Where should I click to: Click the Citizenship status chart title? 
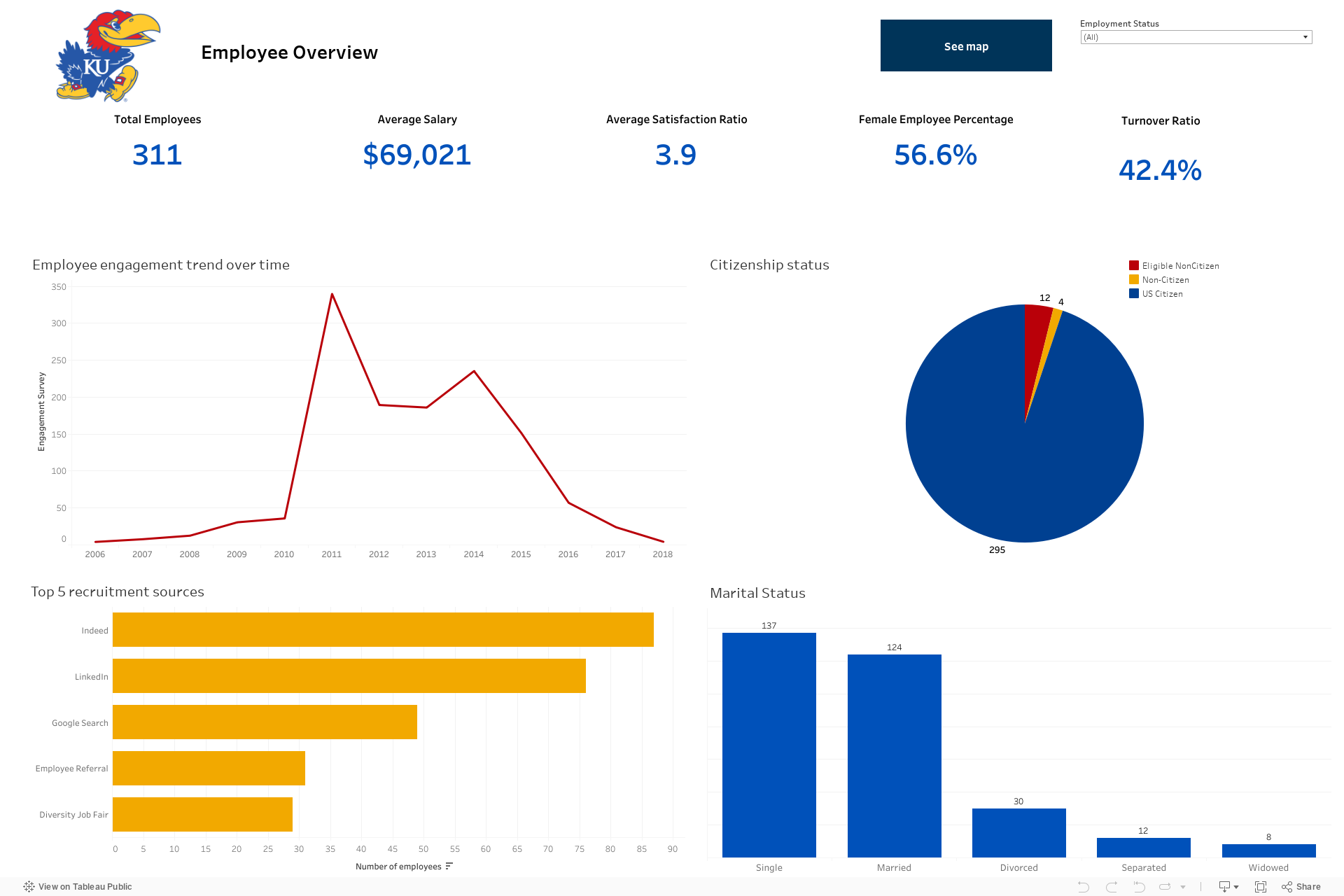point(769,265)
